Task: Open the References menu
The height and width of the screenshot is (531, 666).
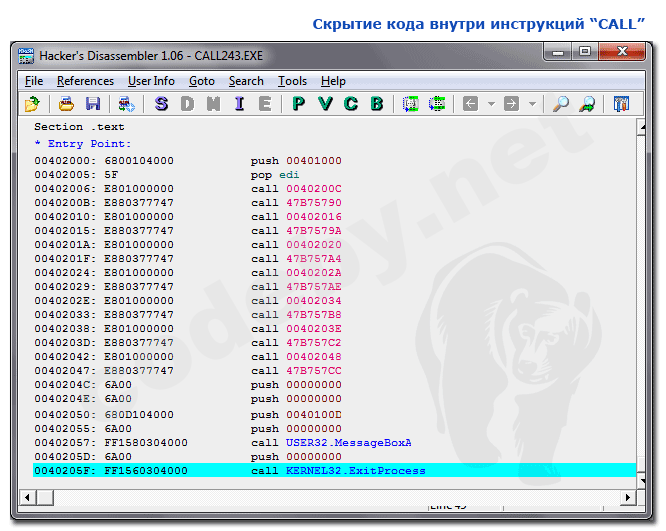Action: pyautogui.click(x=85, y=81)
